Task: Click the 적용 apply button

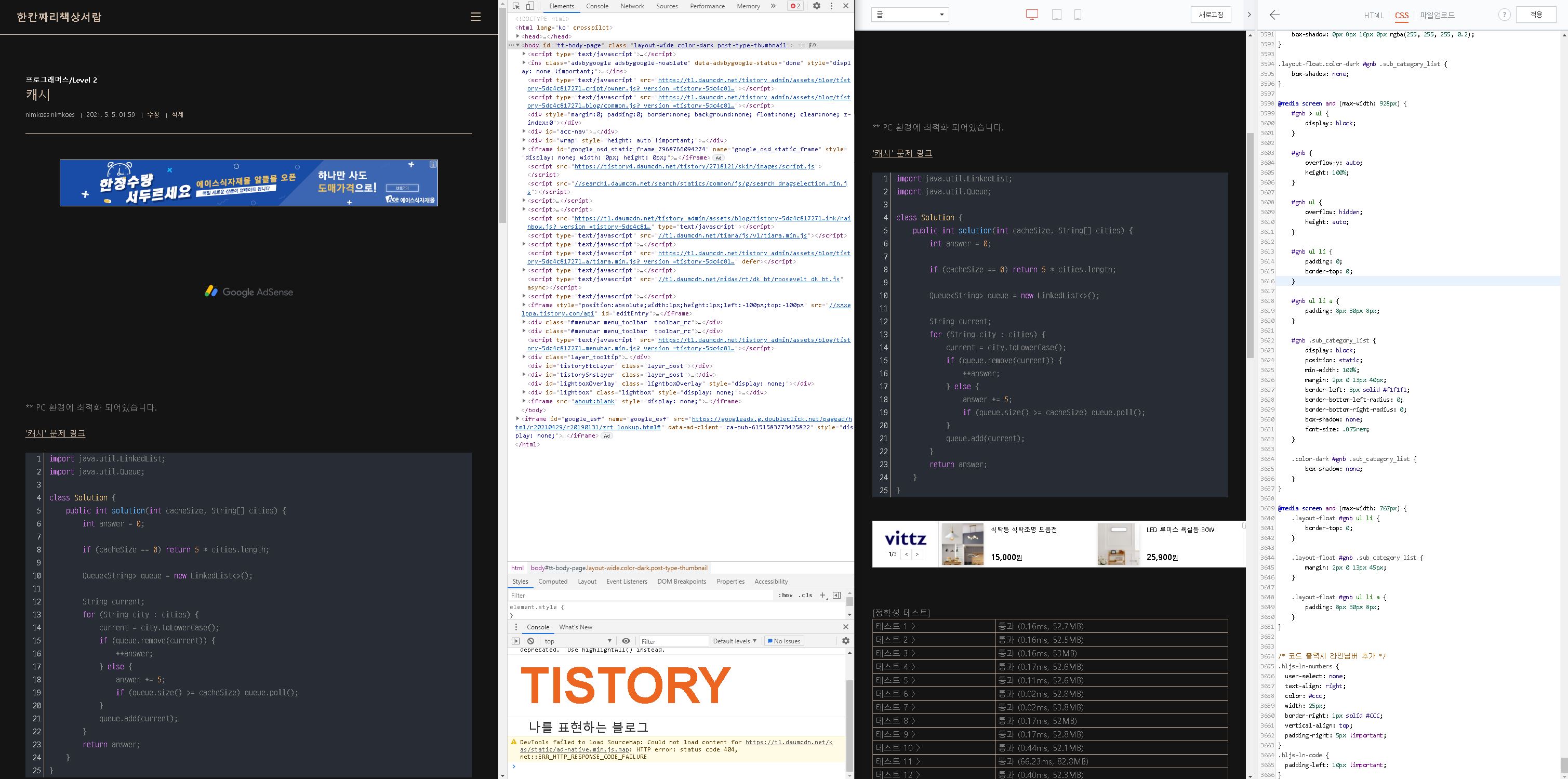Action: coord(1536,15)
